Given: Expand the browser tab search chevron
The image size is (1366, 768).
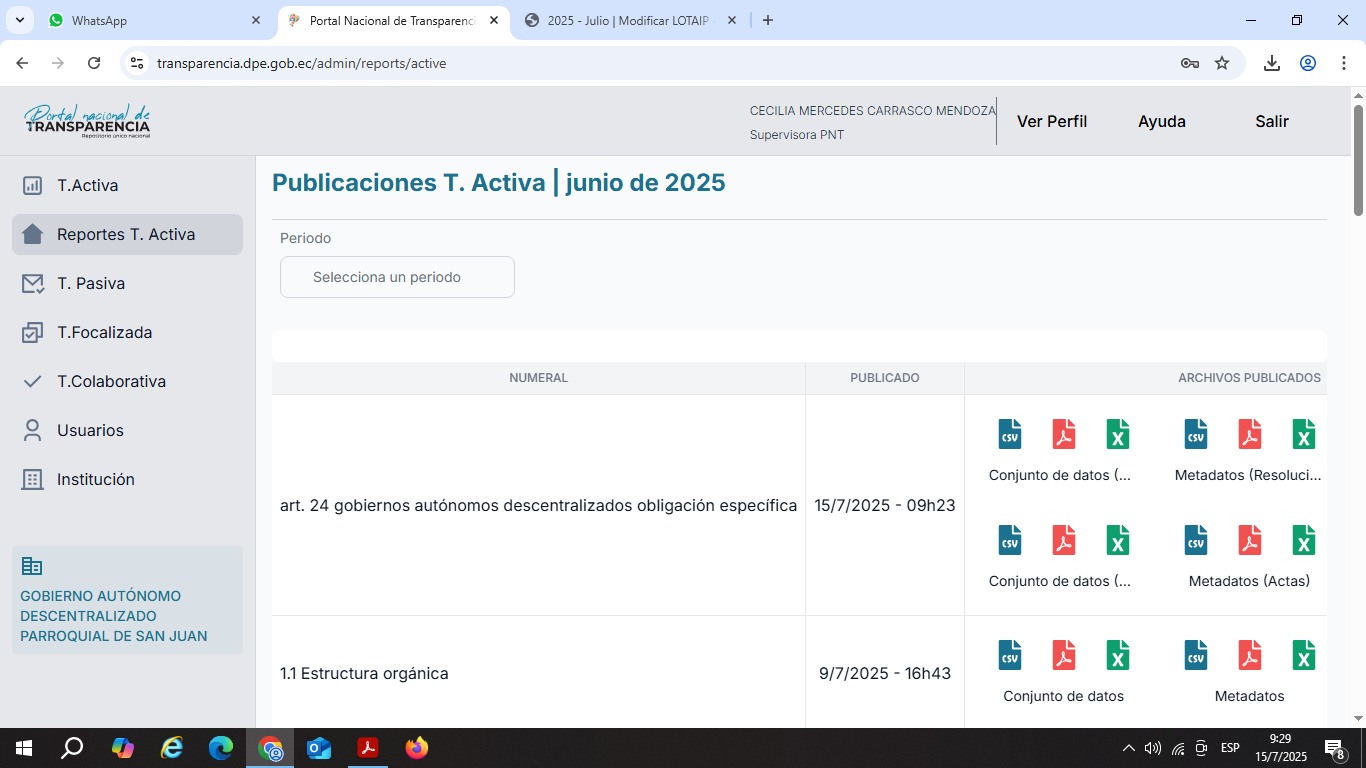Looking at the screenshot, I should coord(19,20).
